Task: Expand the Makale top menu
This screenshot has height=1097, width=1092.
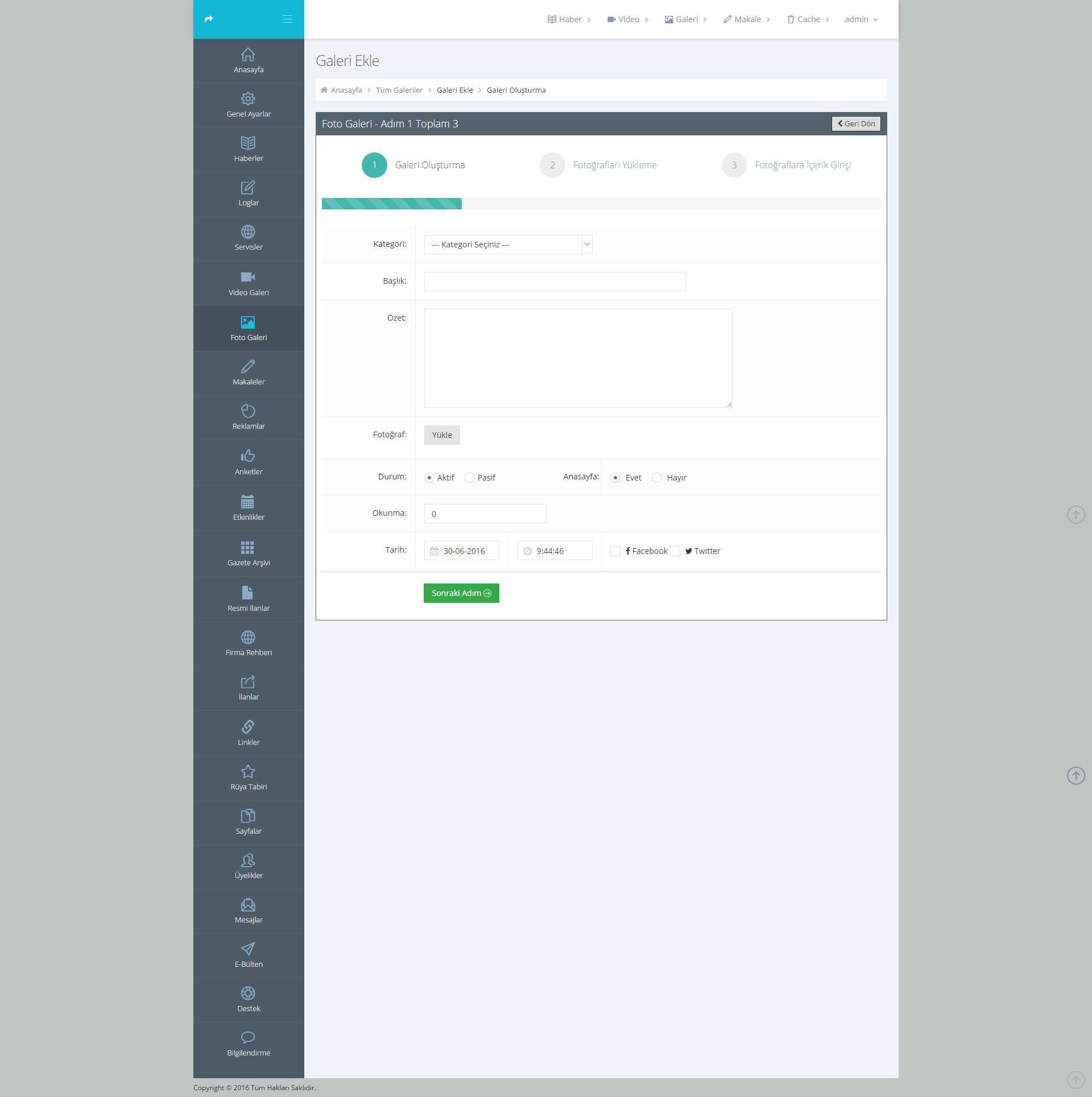Action: (x=747, y=19)
